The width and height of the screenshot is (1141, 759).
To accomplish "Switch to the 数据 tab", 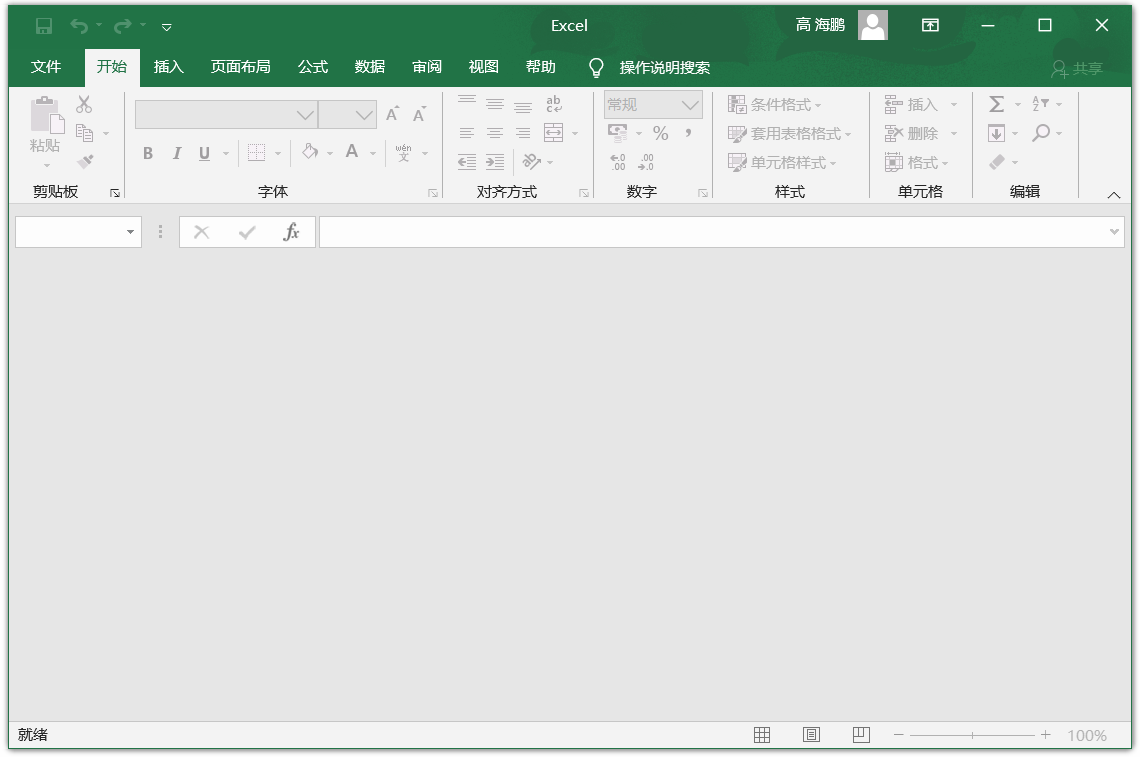I will (x=370, y=67).
